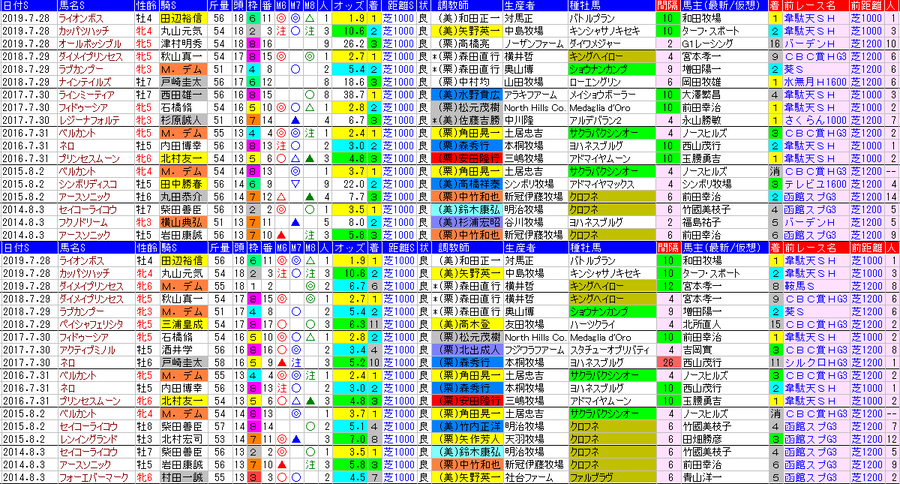This screenshot has width=900, height=484.
Task: Open previous race link 水無月H1600
Action: (x=815, y=82)
